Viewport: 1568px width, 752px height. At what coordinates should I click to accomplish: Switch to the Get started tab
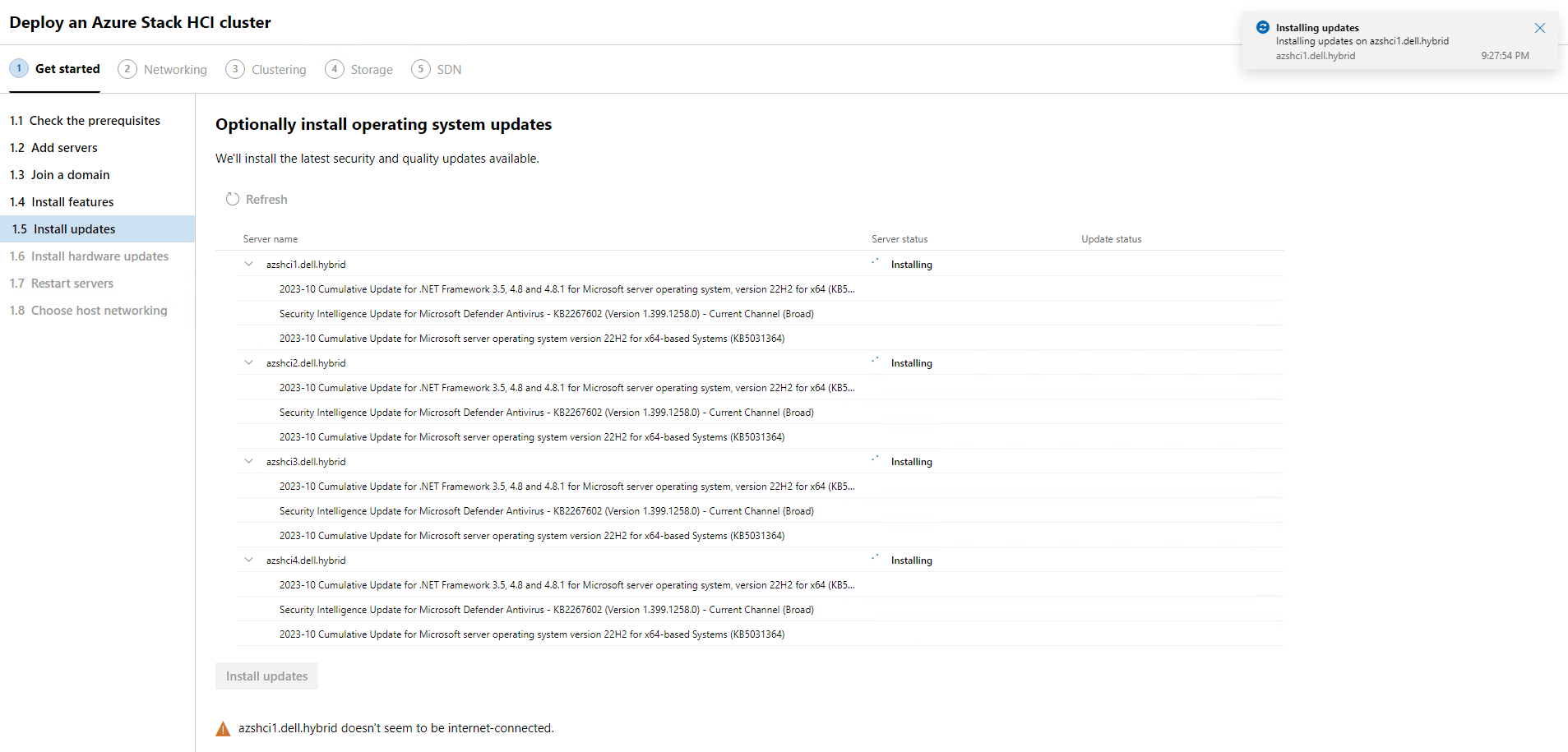(x=67, y=69)
